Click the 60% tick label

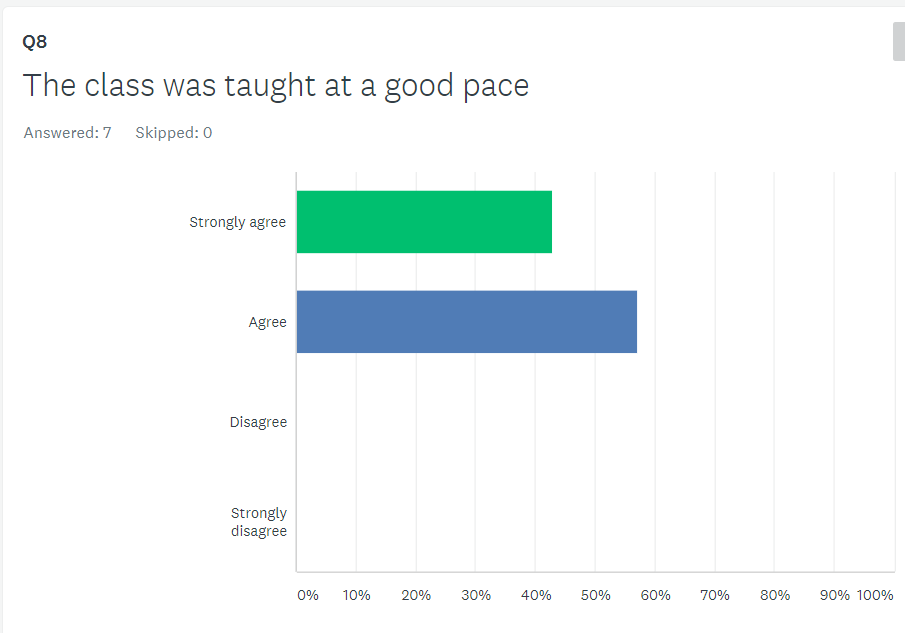coord(655,595)
